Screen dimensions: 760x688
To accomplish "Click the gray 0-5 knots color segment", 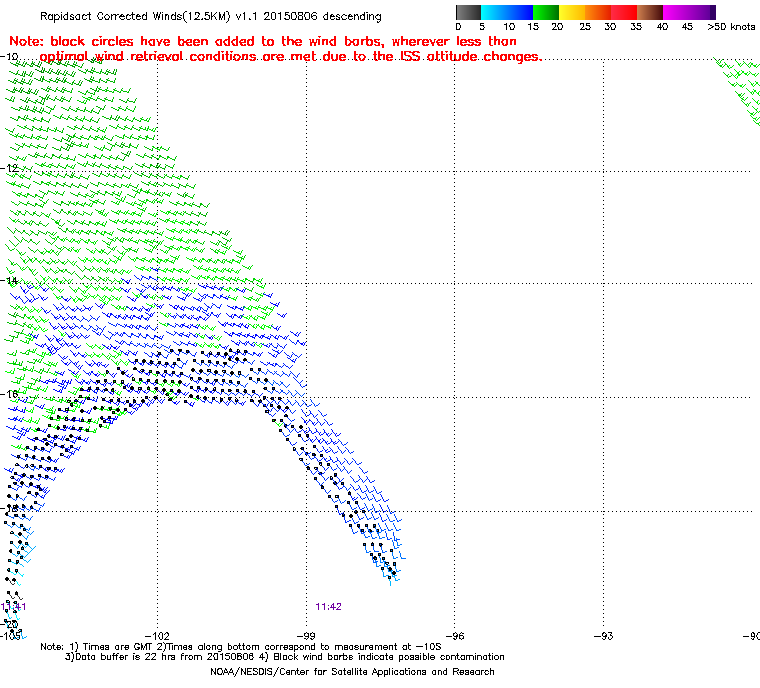I will (468, 12).
